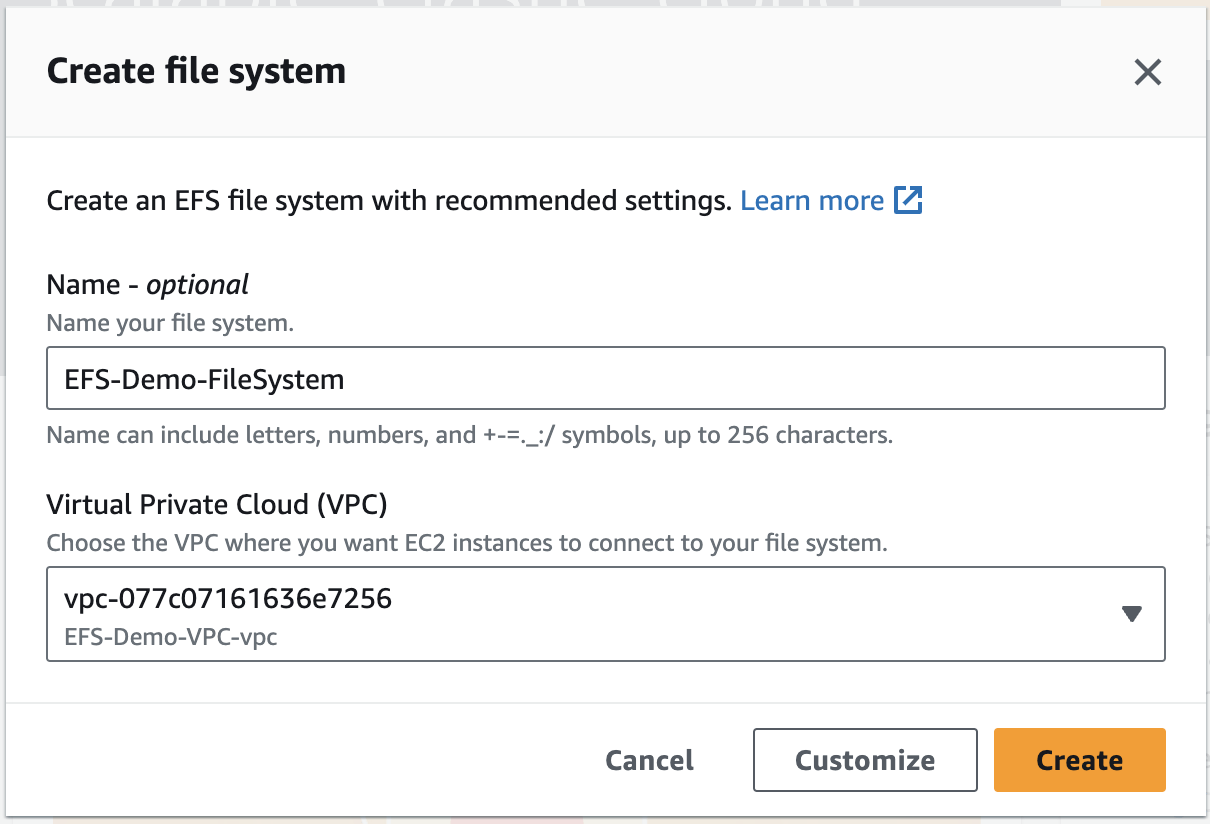Click the "up to 256 characters" constraint text
Screen dimensions: 1210x824
click(x=777, y=435)
